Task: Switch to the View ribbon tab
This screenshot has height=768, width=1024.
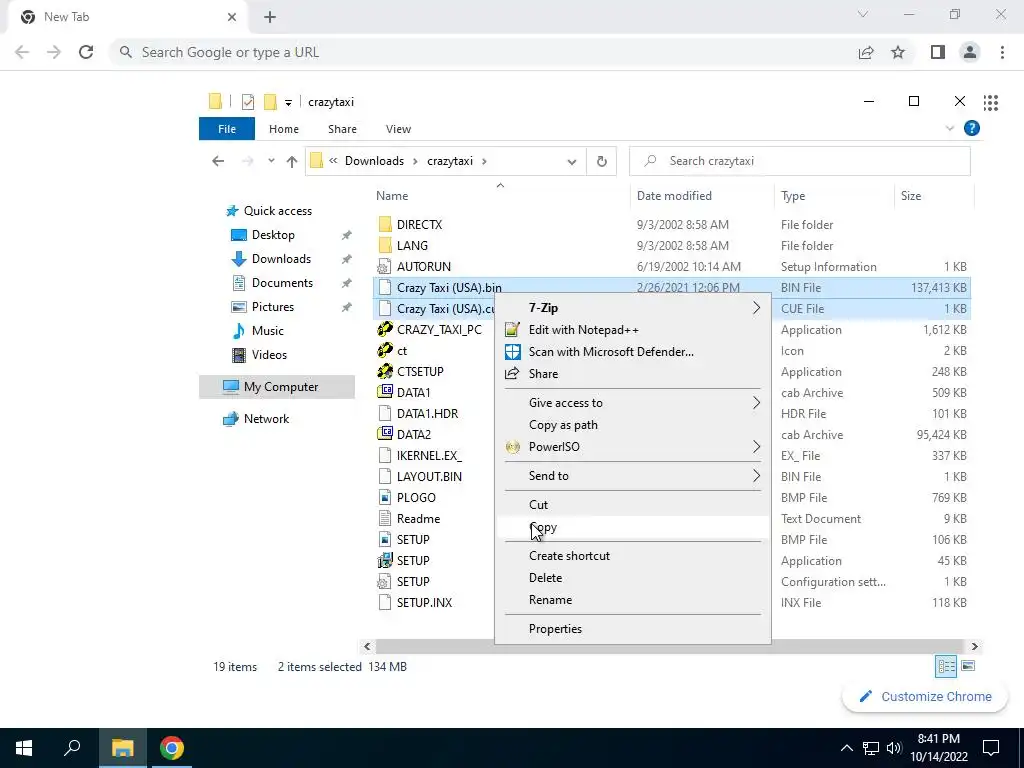Action: pyautogui.click(x=398, y=129)
